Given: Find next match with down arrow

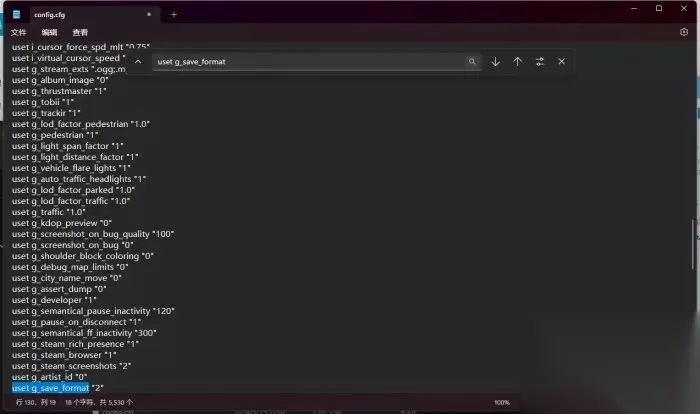Looking at the screenshot, I should coord(496,62).
